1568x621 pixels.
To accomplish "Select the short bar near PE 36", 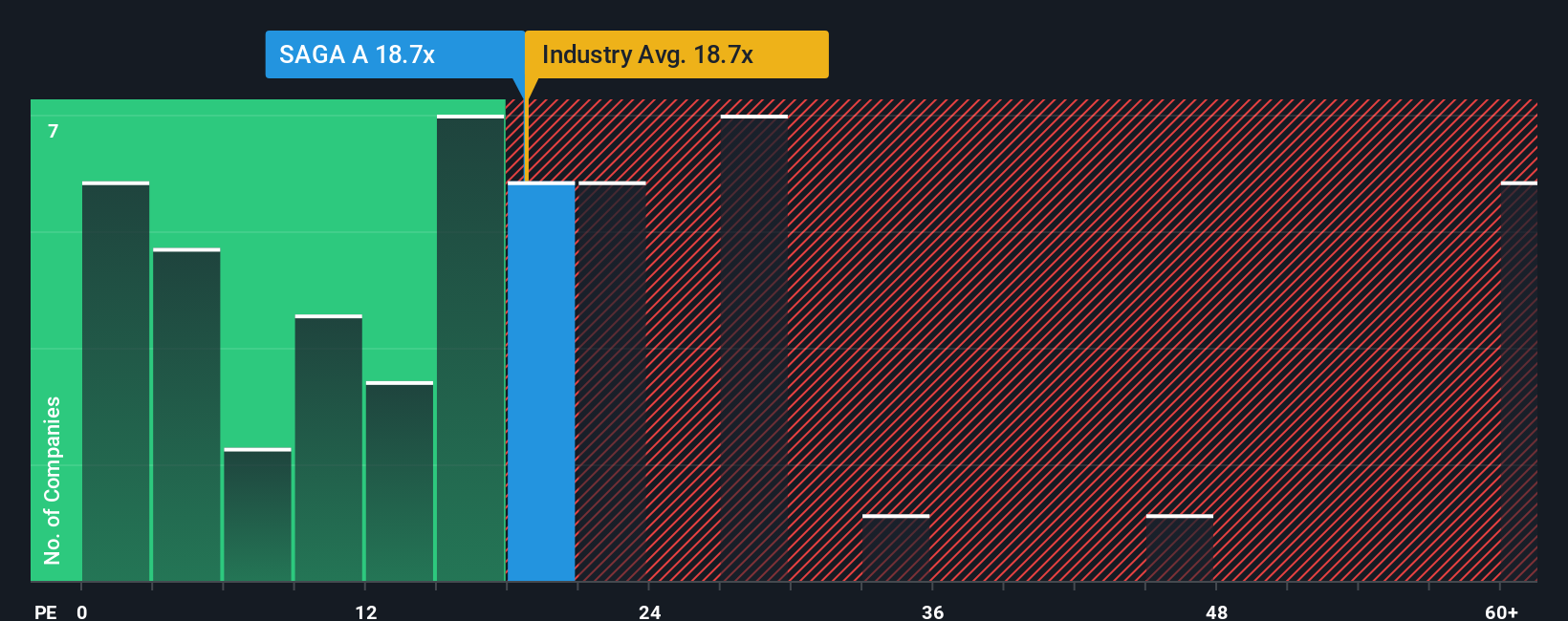I will coord(896,548).
